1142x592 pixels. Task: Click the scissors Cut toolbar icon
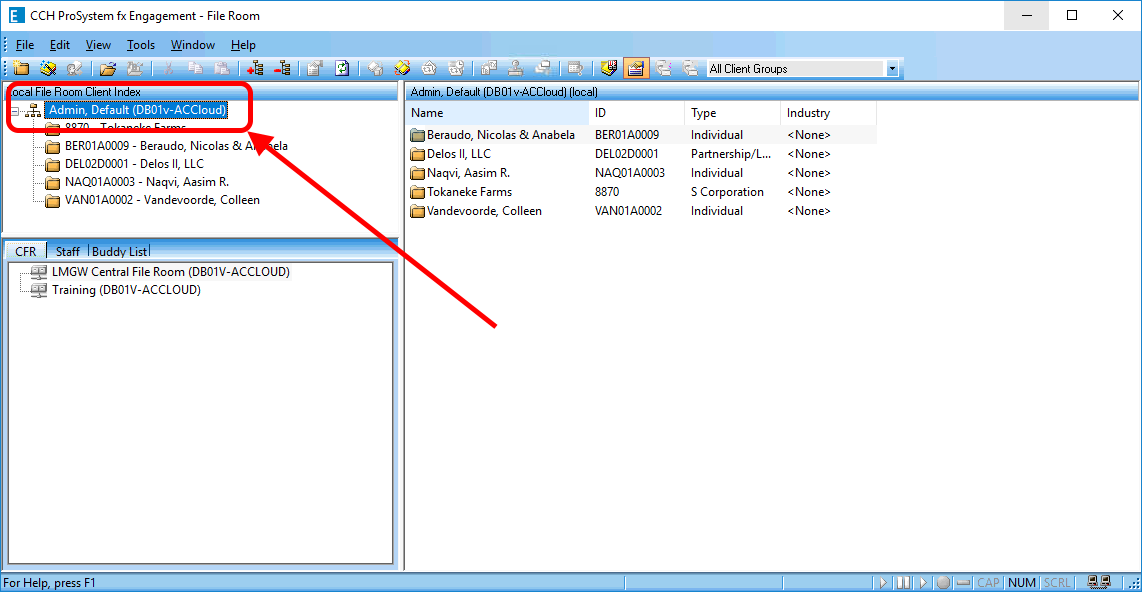168,68
